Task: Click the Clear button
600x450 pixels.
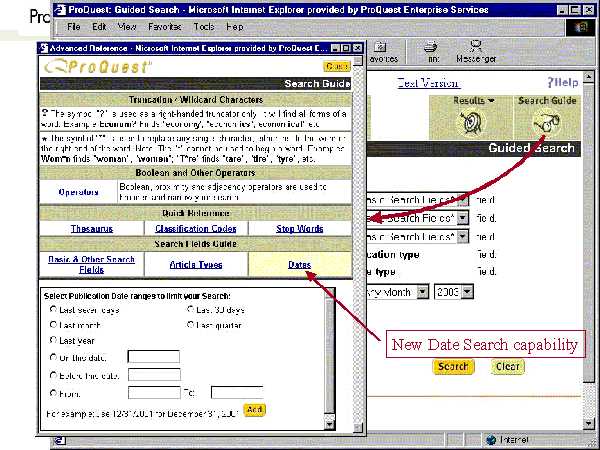Action: pyautogui.click(x=507, y=367)
